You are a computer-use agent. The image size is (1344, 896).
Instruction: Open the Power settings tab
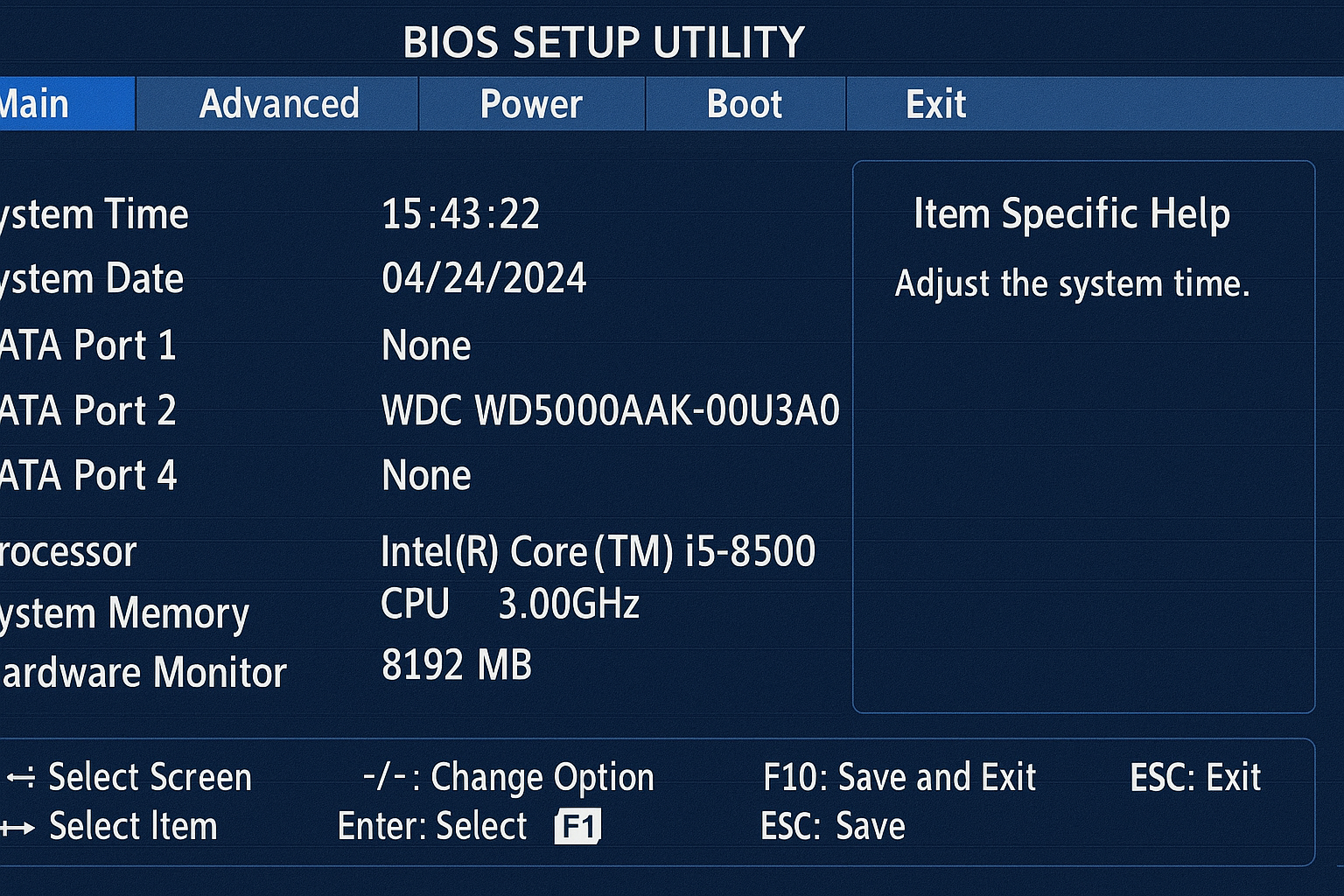[529, 103]
